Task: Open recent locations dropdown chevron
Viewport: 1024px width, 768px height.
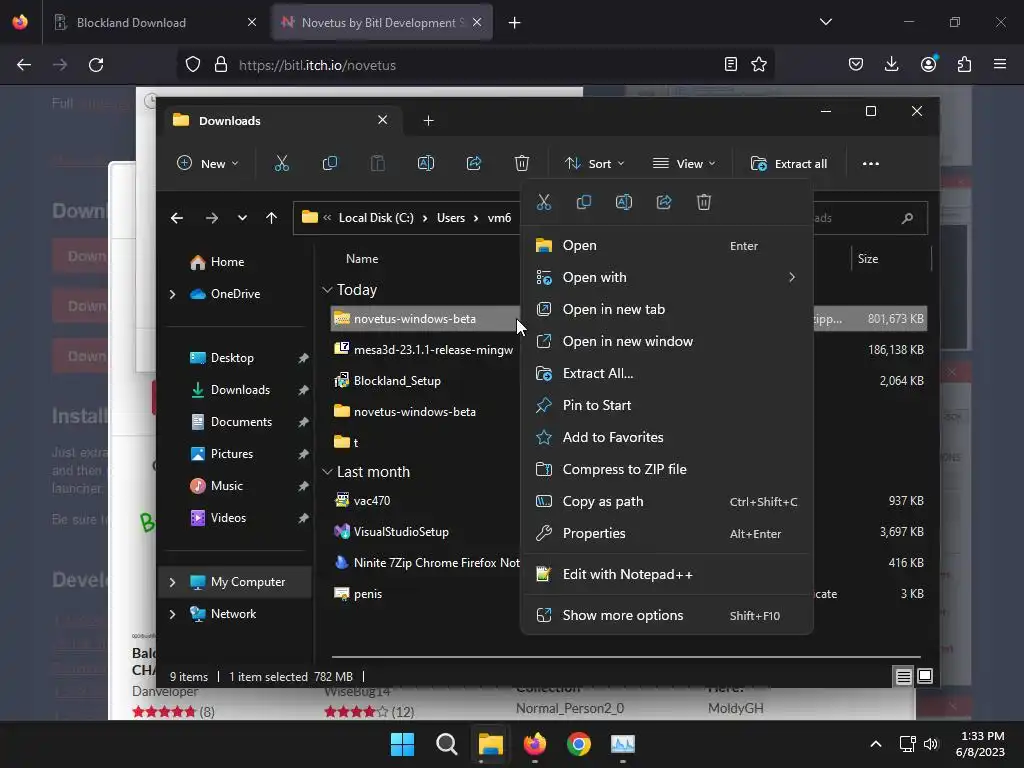Action: click(242, 218)
